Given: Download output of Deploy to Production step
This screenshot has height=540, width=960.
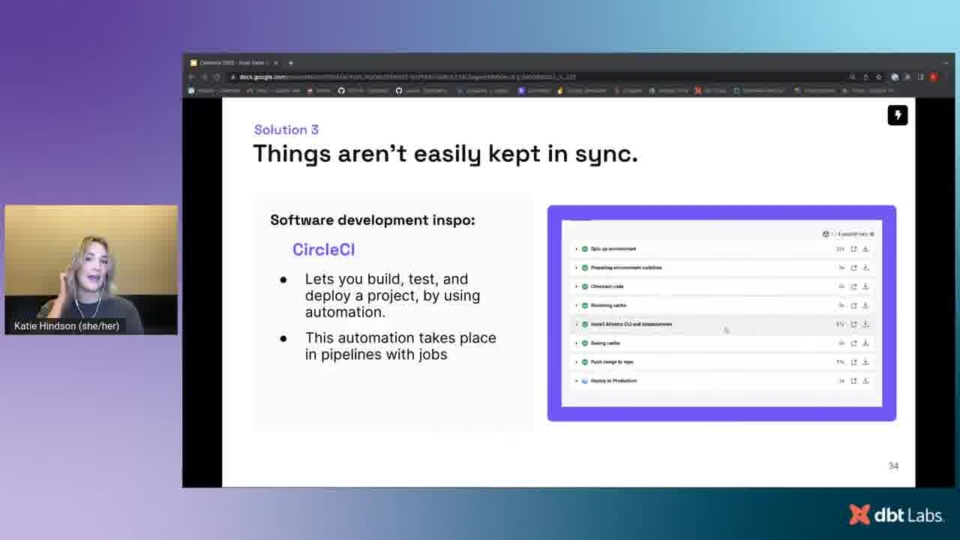Looking at the screenshot, I should point(866,381).
